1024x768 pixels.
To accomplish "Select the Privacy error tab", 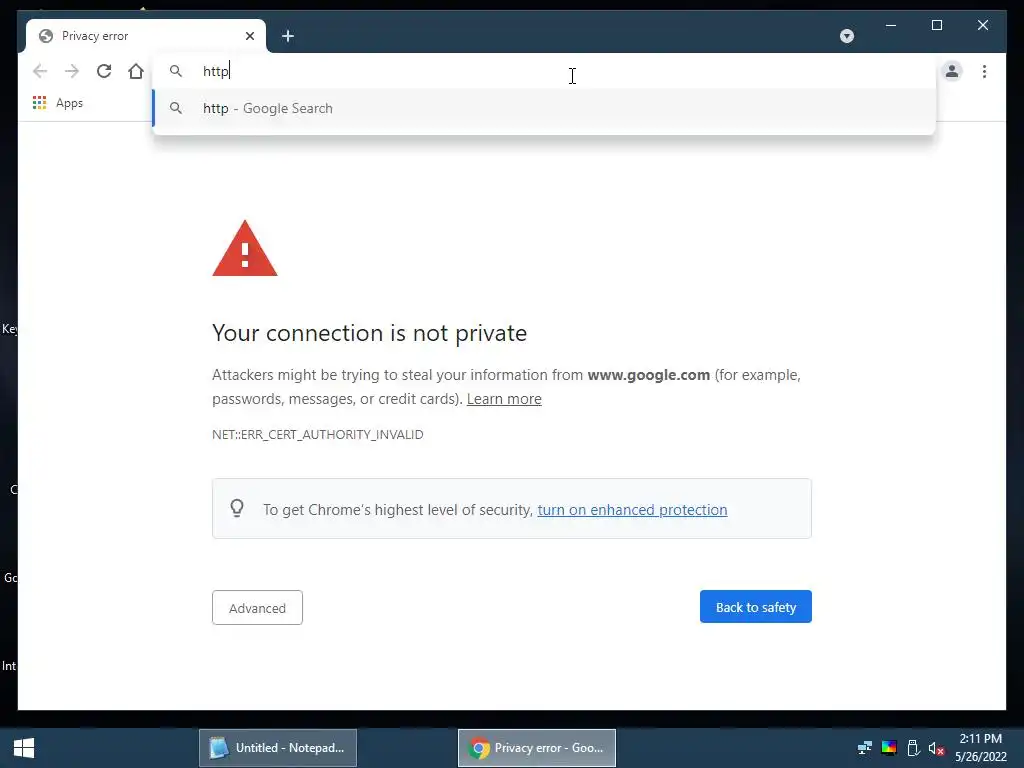I will pos(146,36).
